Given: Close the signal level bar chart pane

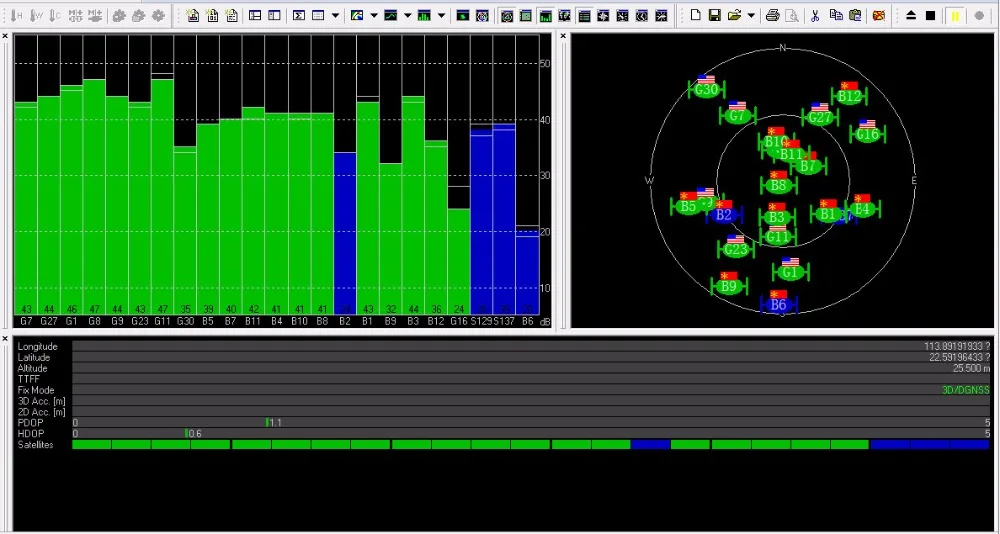Looking at the screenshot, I should pyautogui.click(x=6, y=36).
